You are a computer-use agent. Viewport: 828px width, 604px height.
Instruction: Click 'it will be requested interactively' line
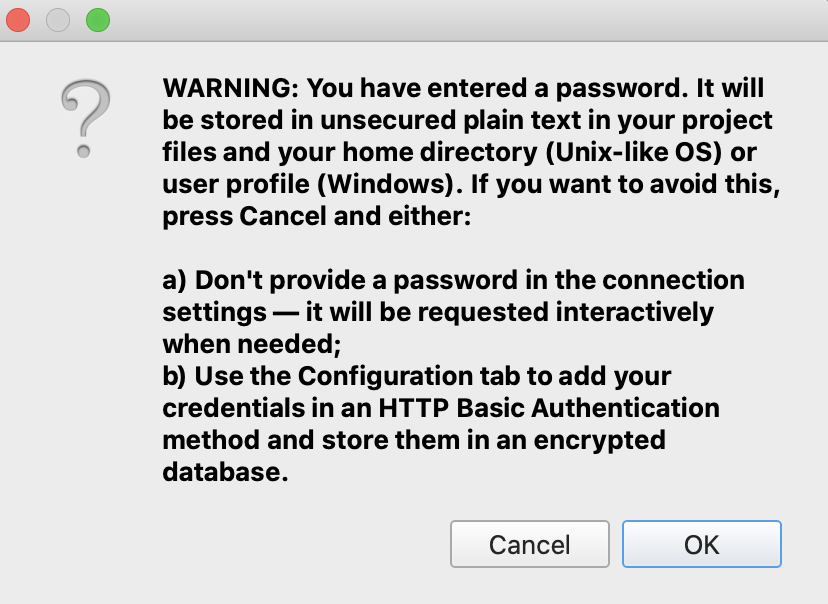coord(510,312)
